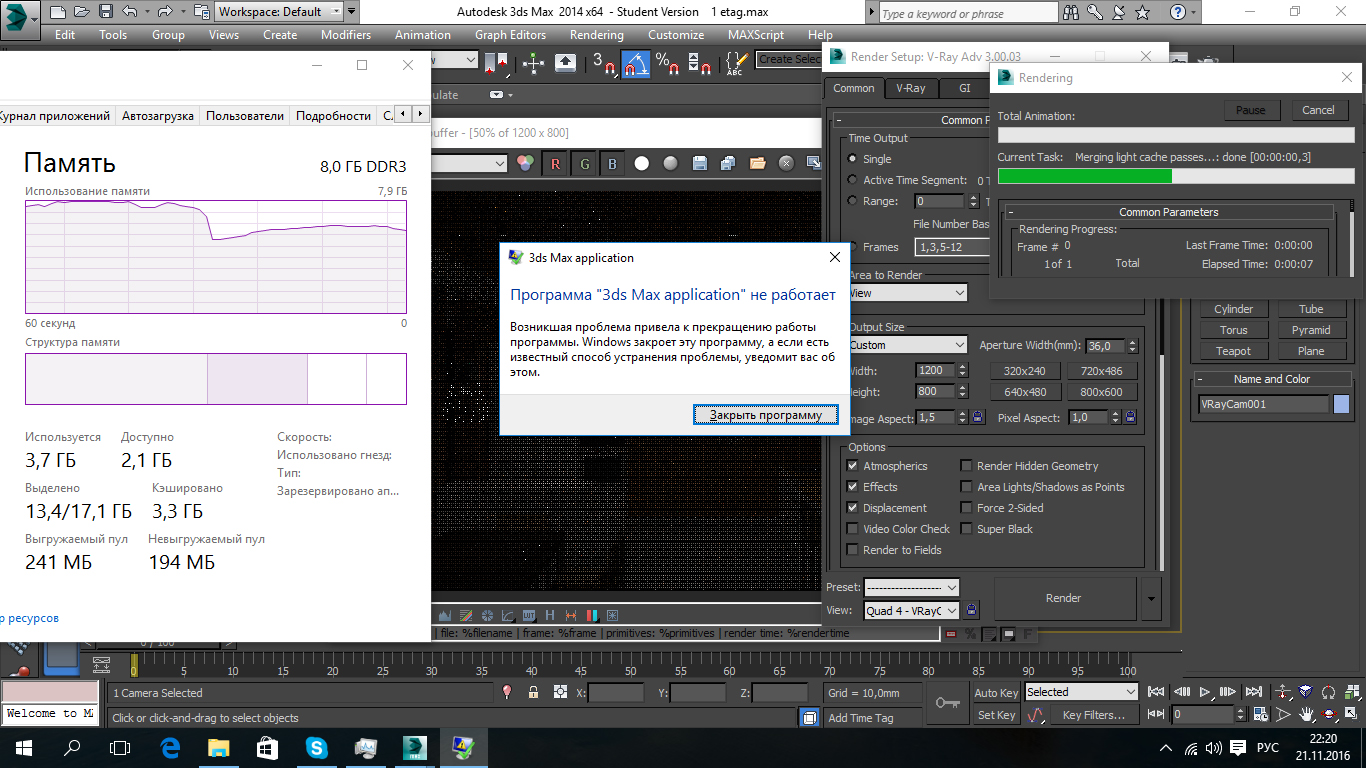Open the Rendering menu

[x=596, y=34]
